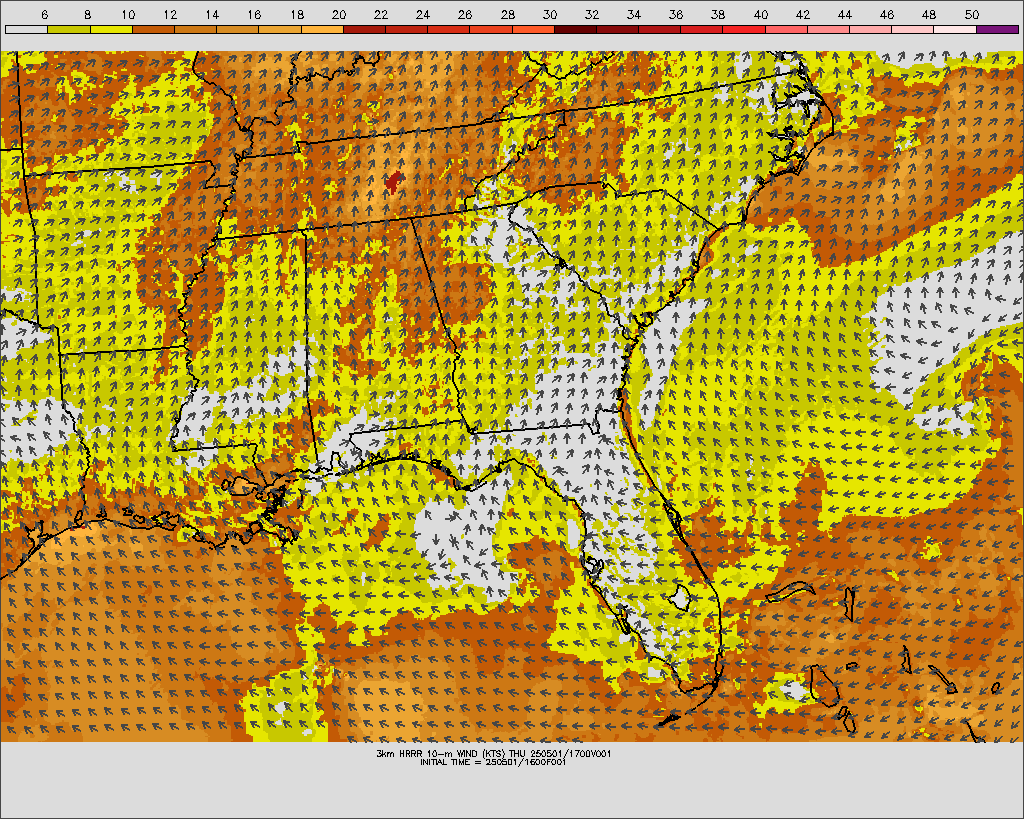Select the red swatch between 38 and 40
This screenshot has width=1024, height=819.
pyautogui.click(x=744, y=29)
